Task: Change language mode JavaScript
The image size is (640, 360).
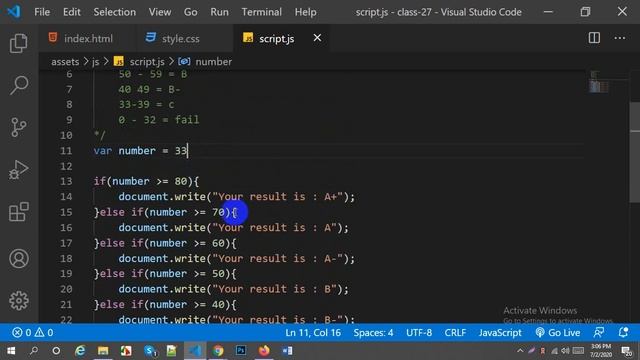Action: click(x=500, y=332)
